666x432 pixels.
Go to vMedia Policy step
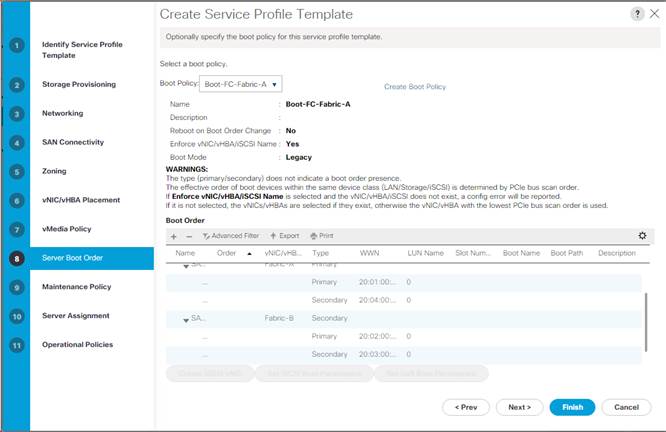pos(67,229)
